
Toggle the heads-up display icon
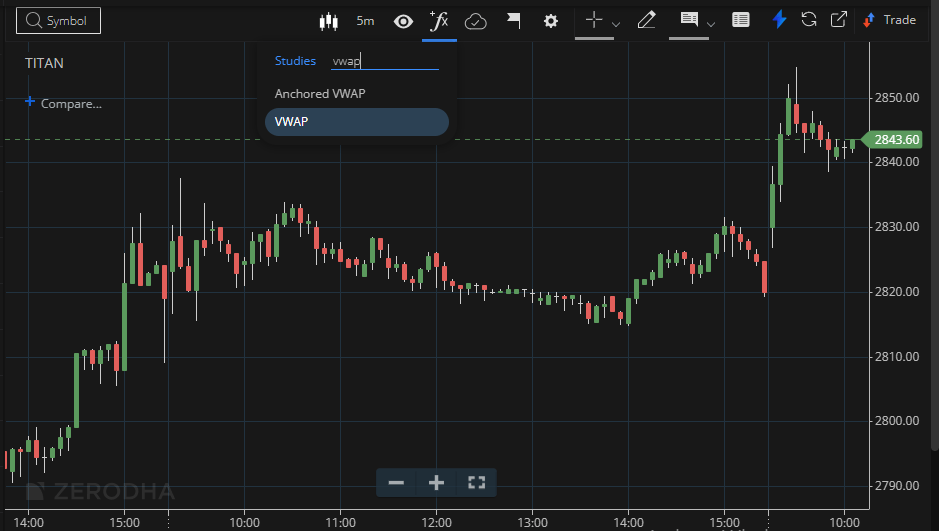point(689,19)
